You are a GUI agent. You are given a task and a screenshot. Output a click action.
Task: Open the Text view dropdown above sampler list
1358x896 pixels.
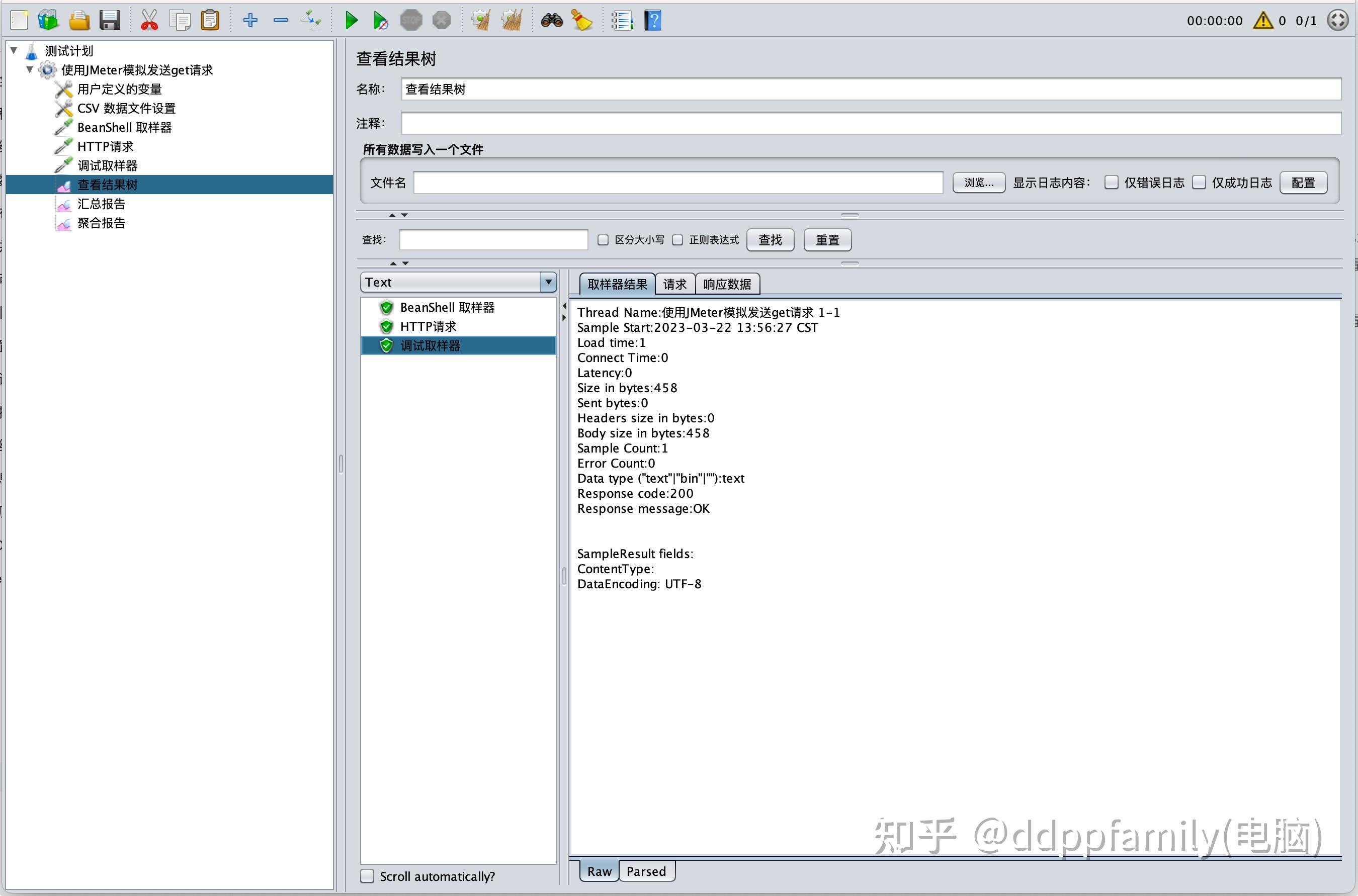coord(548,282)
